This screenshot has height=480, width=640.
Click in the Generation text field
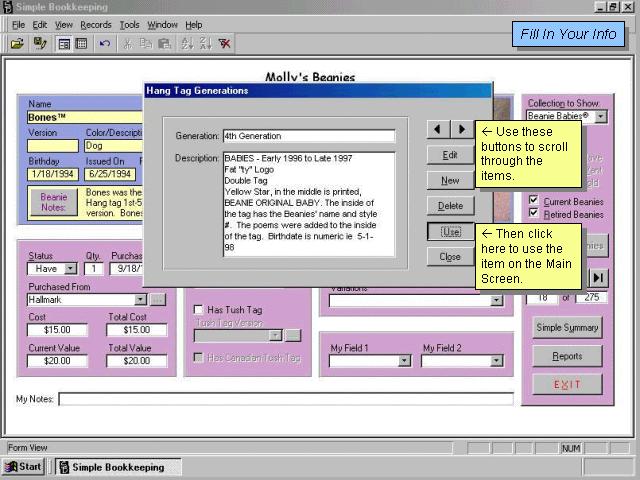(x=308, y=136)
